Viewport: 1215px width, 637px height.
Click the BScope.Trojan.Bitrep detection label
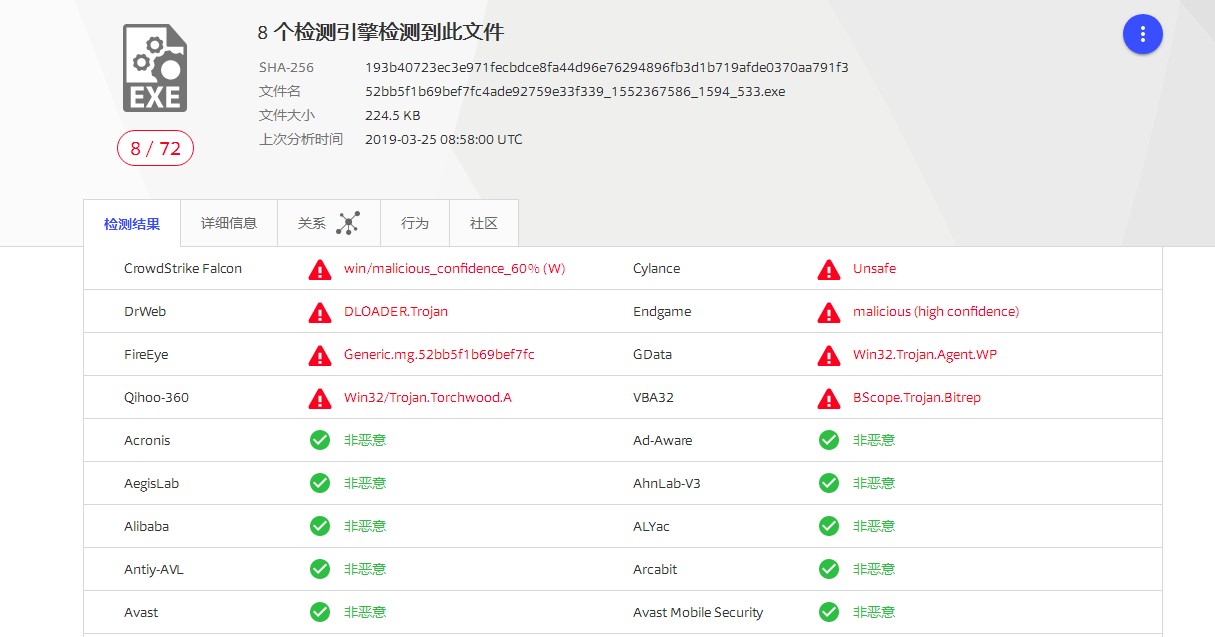coord(916,398)
